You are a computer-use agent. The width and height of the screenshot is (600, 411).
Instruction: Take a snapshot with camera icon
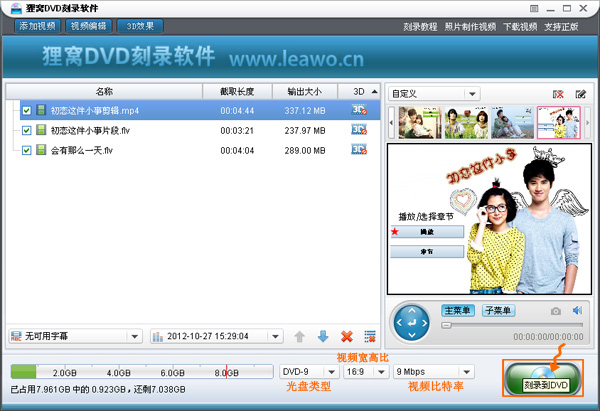pos(556,311)
